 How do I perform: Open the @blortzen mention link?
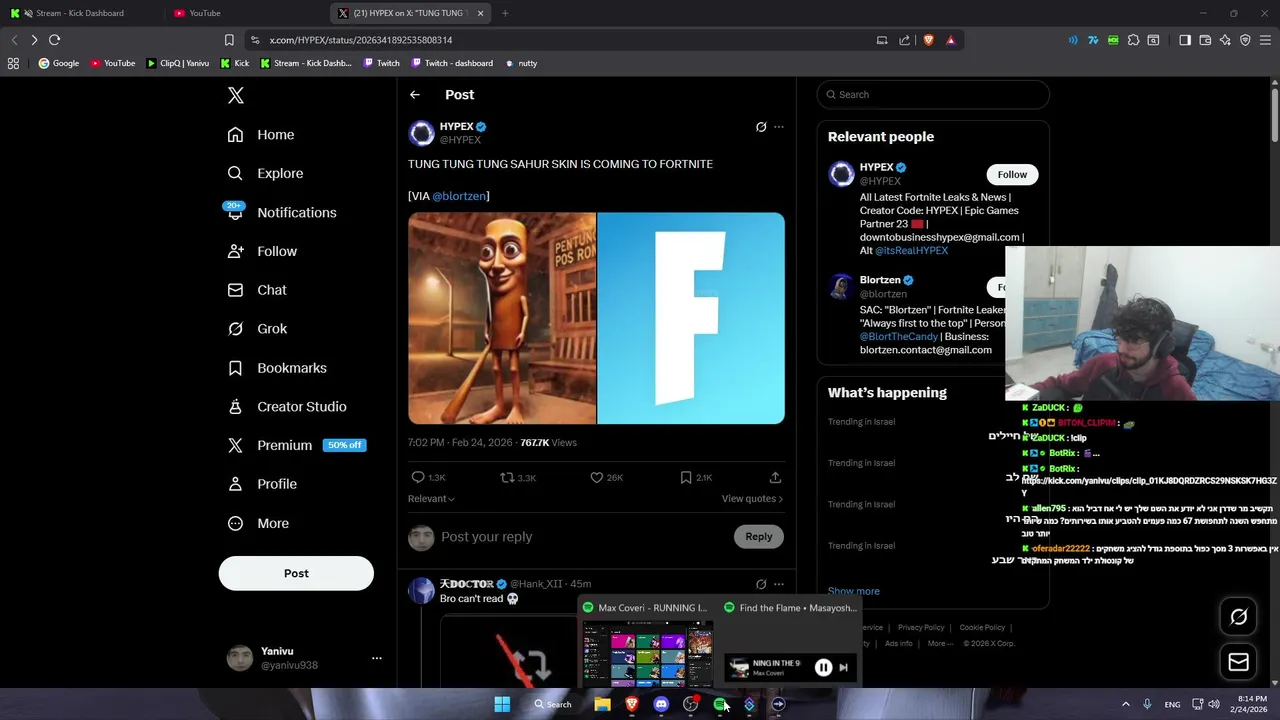click(x=460, y=196)
